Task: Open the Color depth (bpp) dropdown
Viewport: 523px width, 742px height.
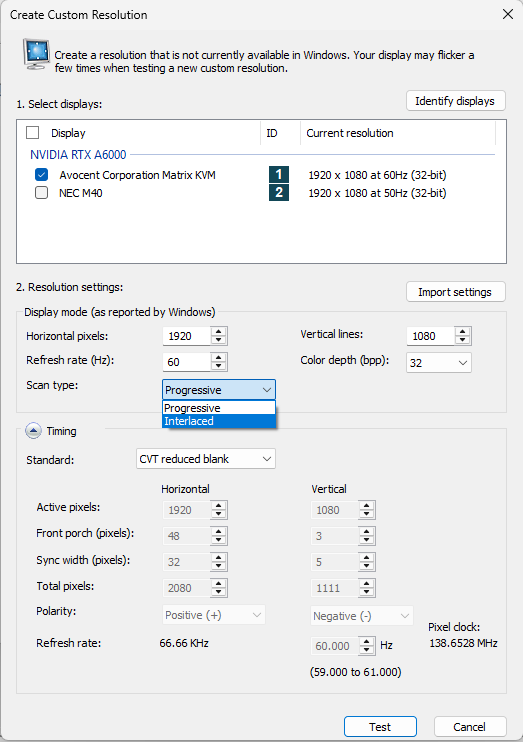Action: 439,363
